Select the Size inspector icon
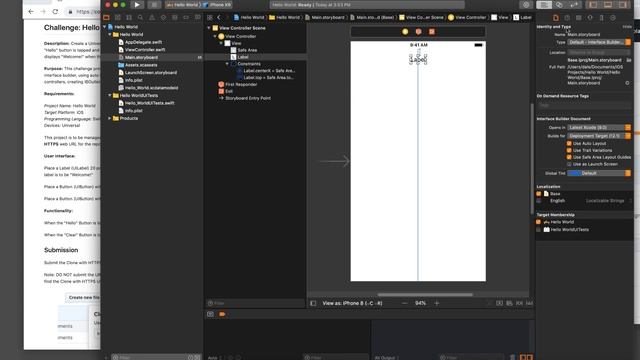Viewport: 640px width, 360px height. click(601, 18)
